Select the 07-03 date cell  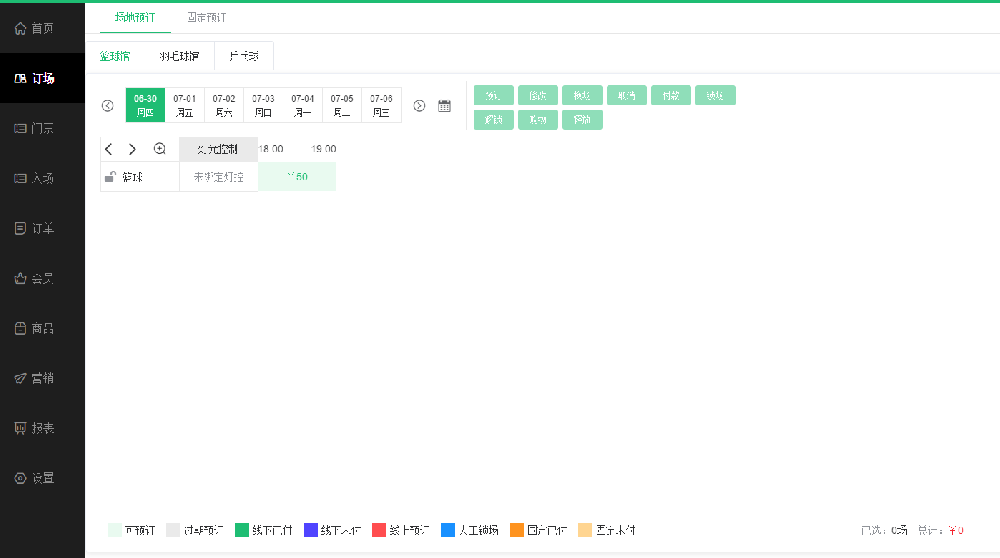pyautogui.click(x=263, y=105)
